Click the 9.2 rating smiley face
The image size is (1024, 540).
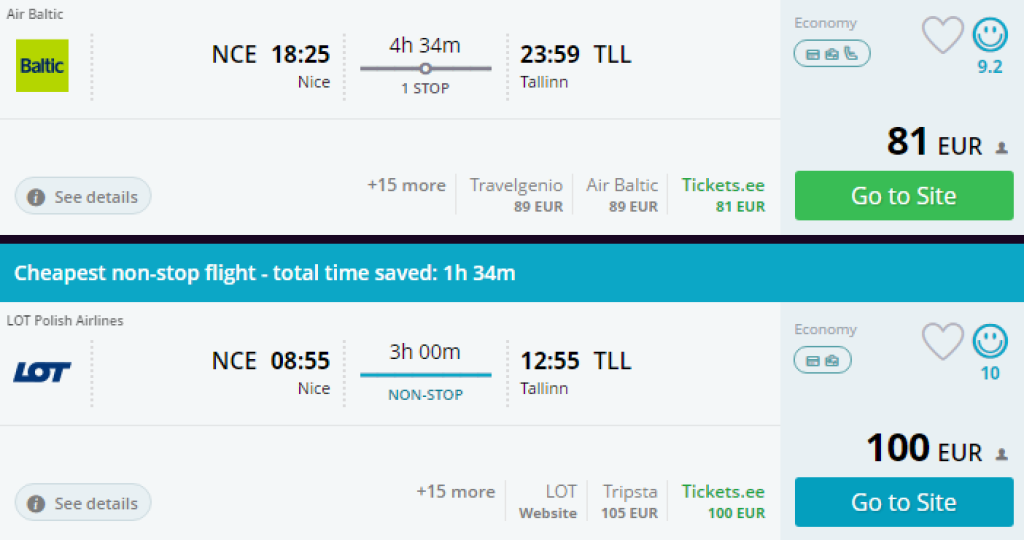(990, 35)
